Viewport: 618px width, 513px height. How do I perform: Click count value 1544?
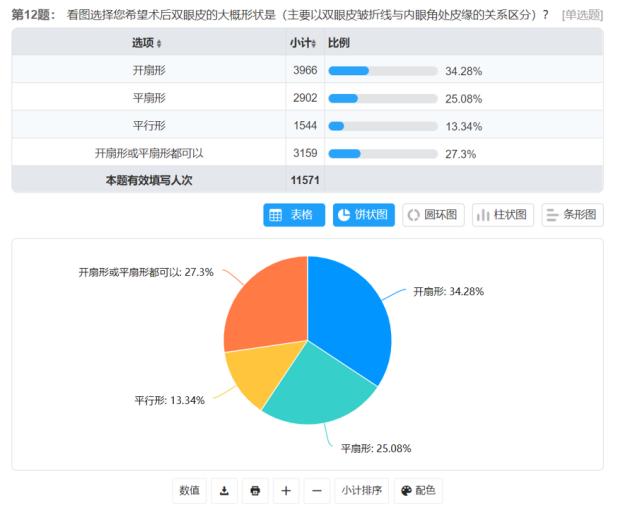305,126
